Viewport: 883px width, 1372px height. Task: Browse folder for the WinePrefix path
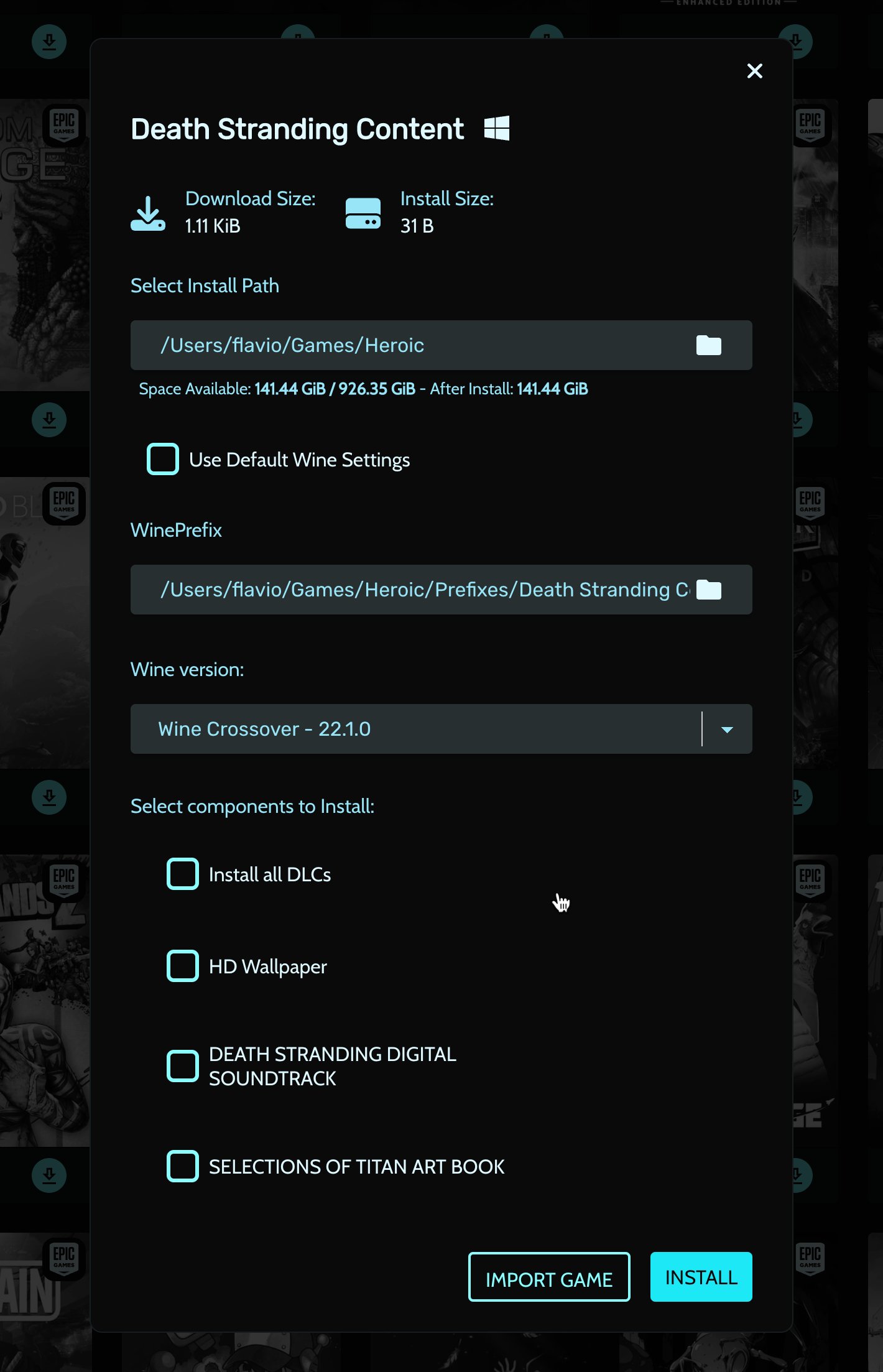tap(708, 590)
